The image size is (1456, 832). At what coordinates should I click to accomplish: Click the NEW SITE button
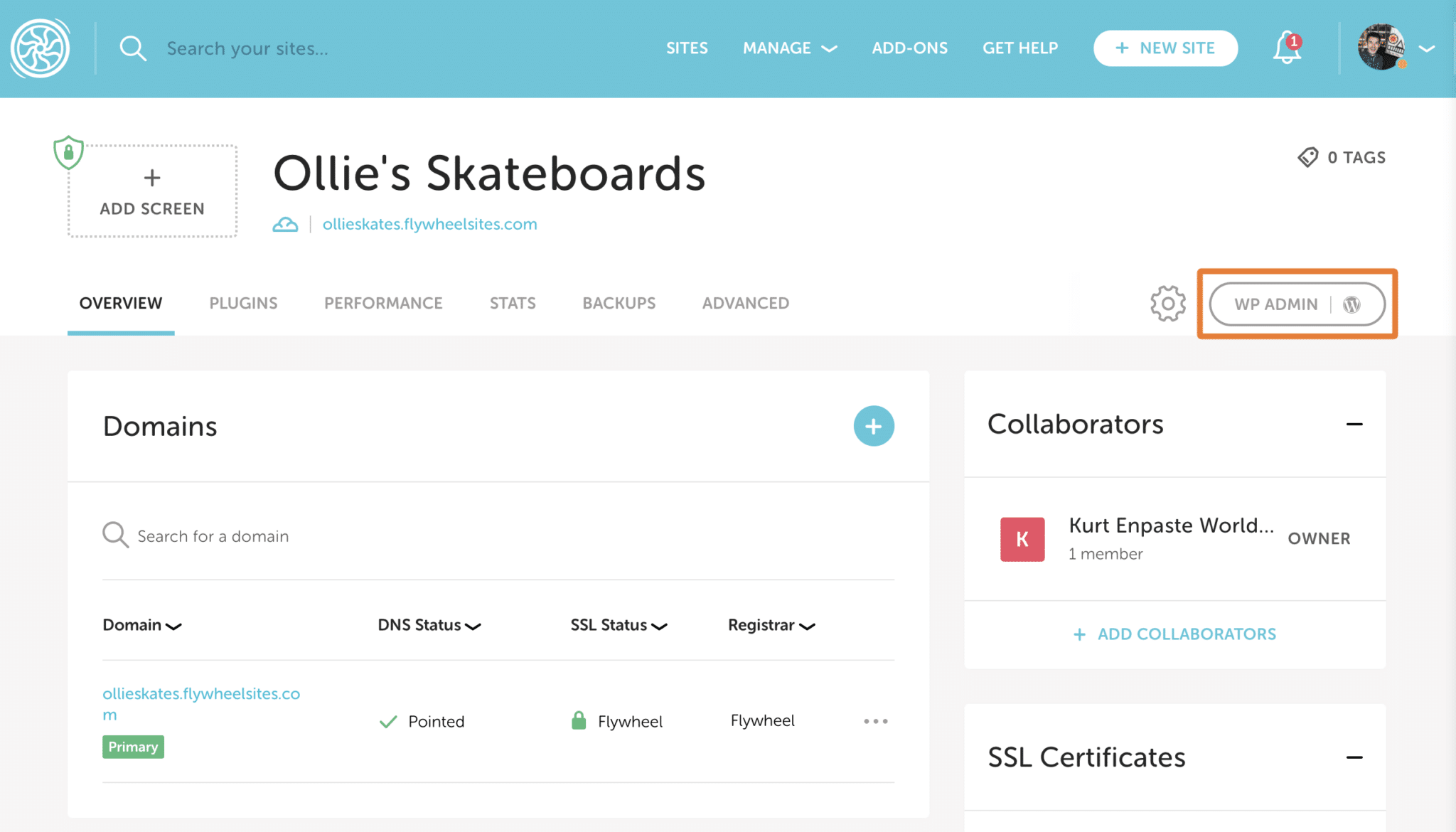(x=1165, y=48)
